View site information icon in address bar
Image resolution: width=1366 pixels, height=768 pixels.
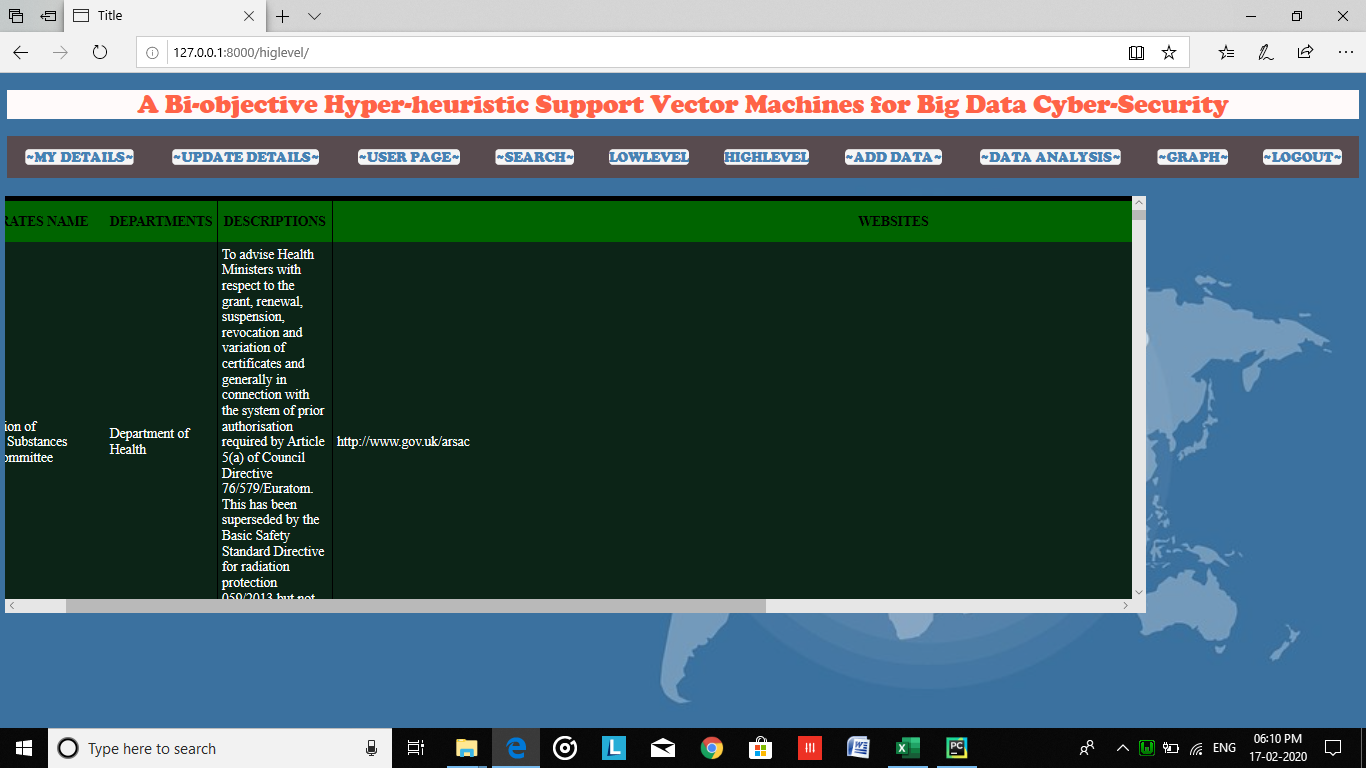(152, 52)
